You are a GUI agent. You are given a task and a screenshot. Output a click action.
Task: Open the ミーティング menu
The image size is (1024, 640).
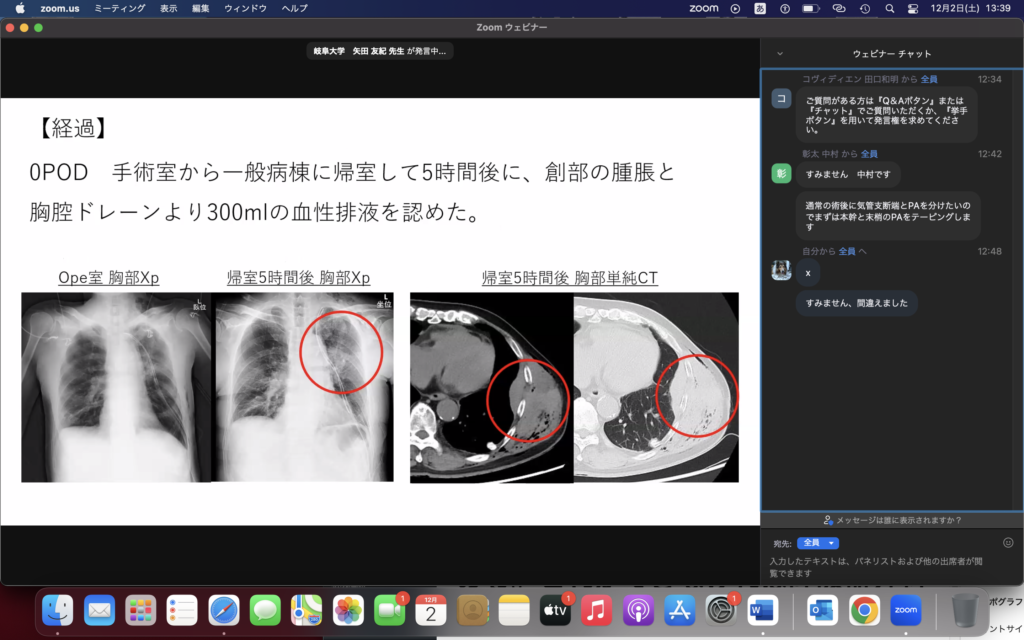[119, 8]
